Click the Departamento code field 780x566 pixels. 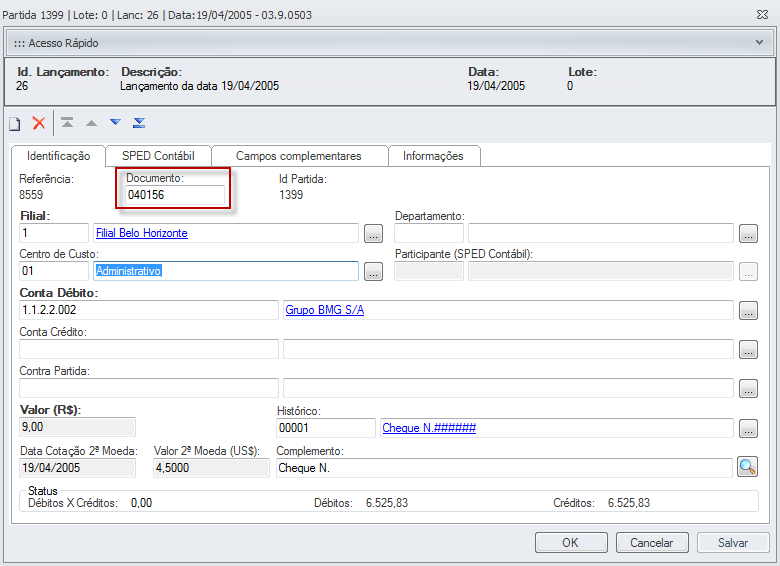(429, 233)
